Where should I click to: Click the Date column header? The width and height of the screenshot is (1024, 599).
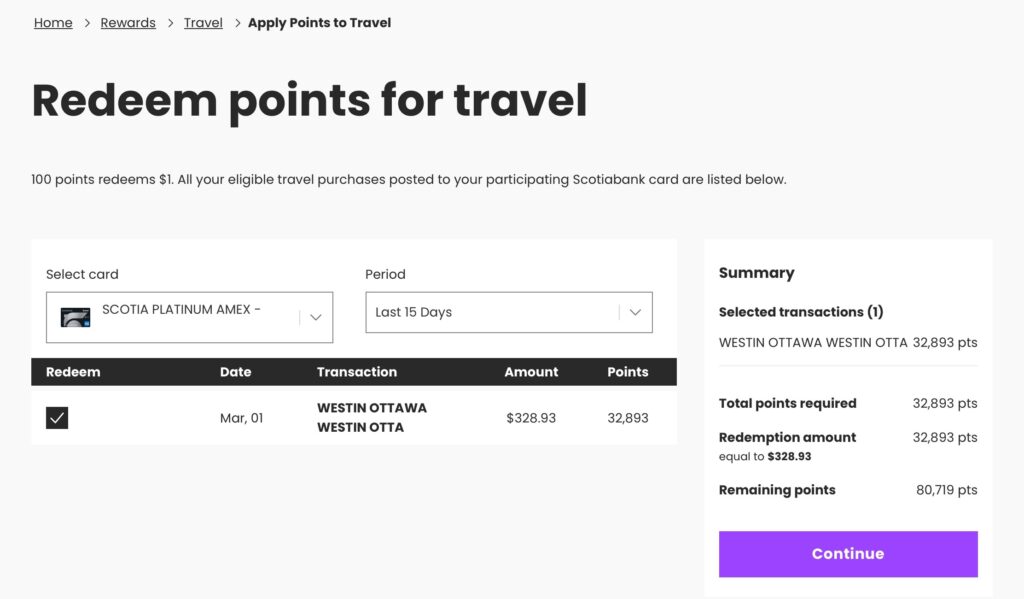click(236, 372)
